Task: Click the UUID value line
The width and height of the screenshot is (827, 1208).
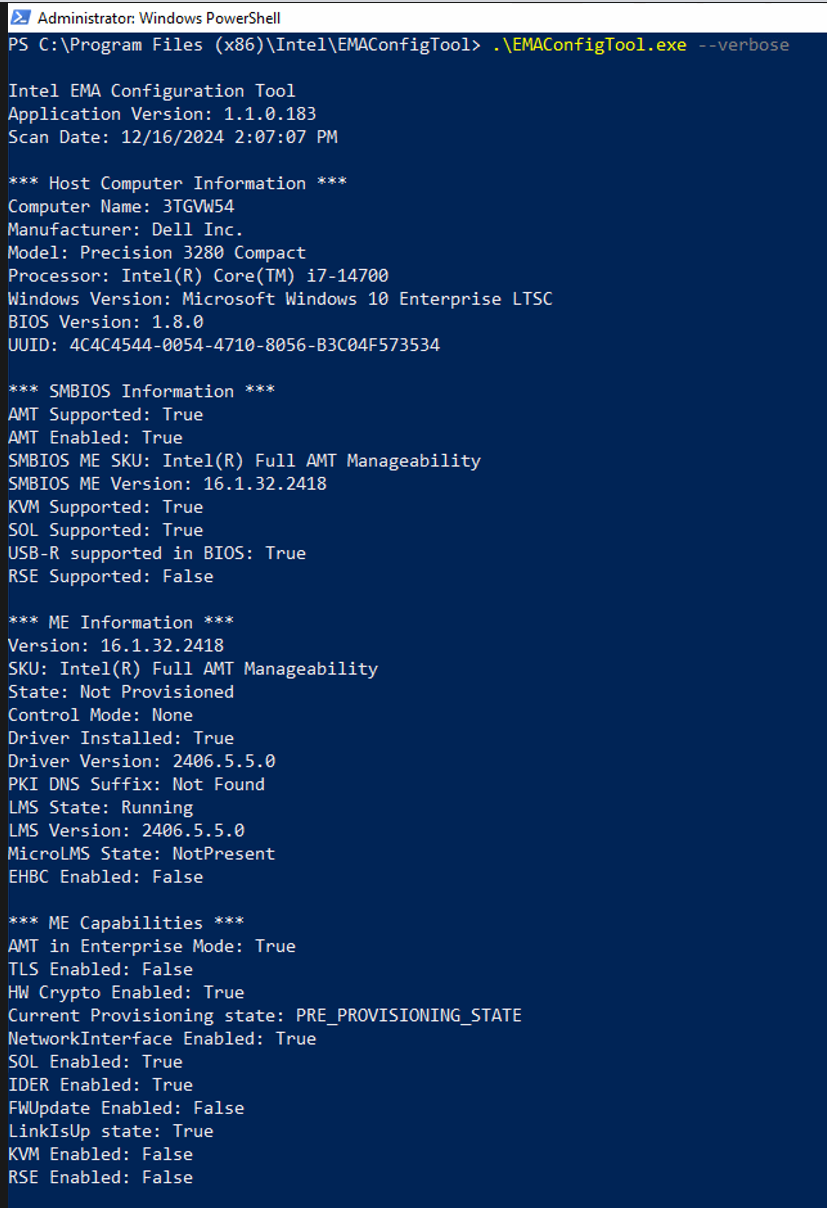Action: click(x=224, y=345)
